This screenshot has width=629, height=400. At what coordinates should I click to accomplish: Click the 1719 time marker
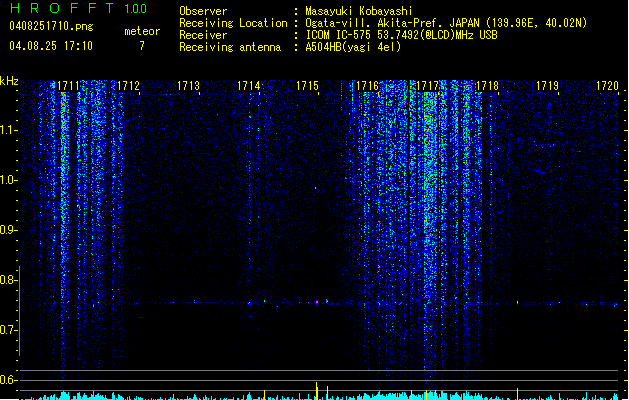[547, 86]
